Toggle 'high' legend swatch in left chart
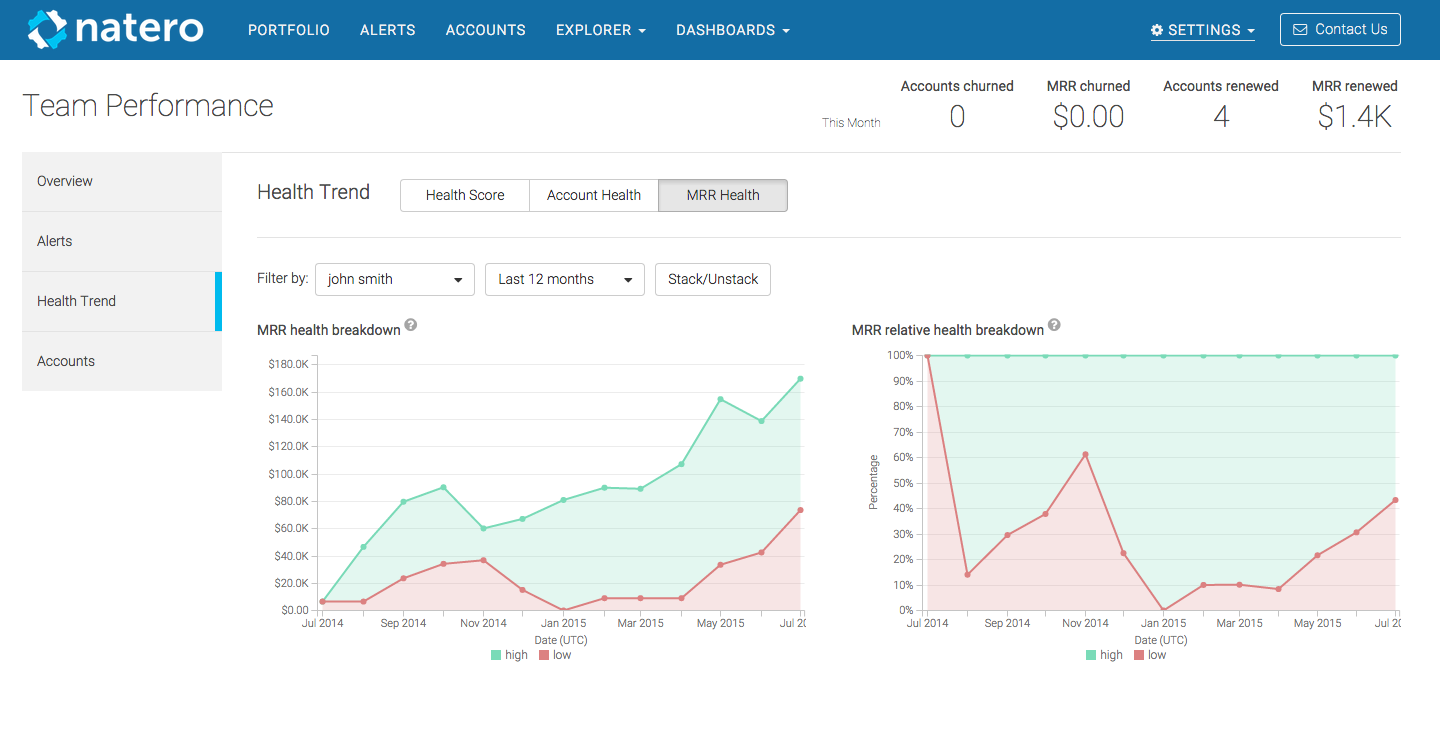 tap(496, 655)
